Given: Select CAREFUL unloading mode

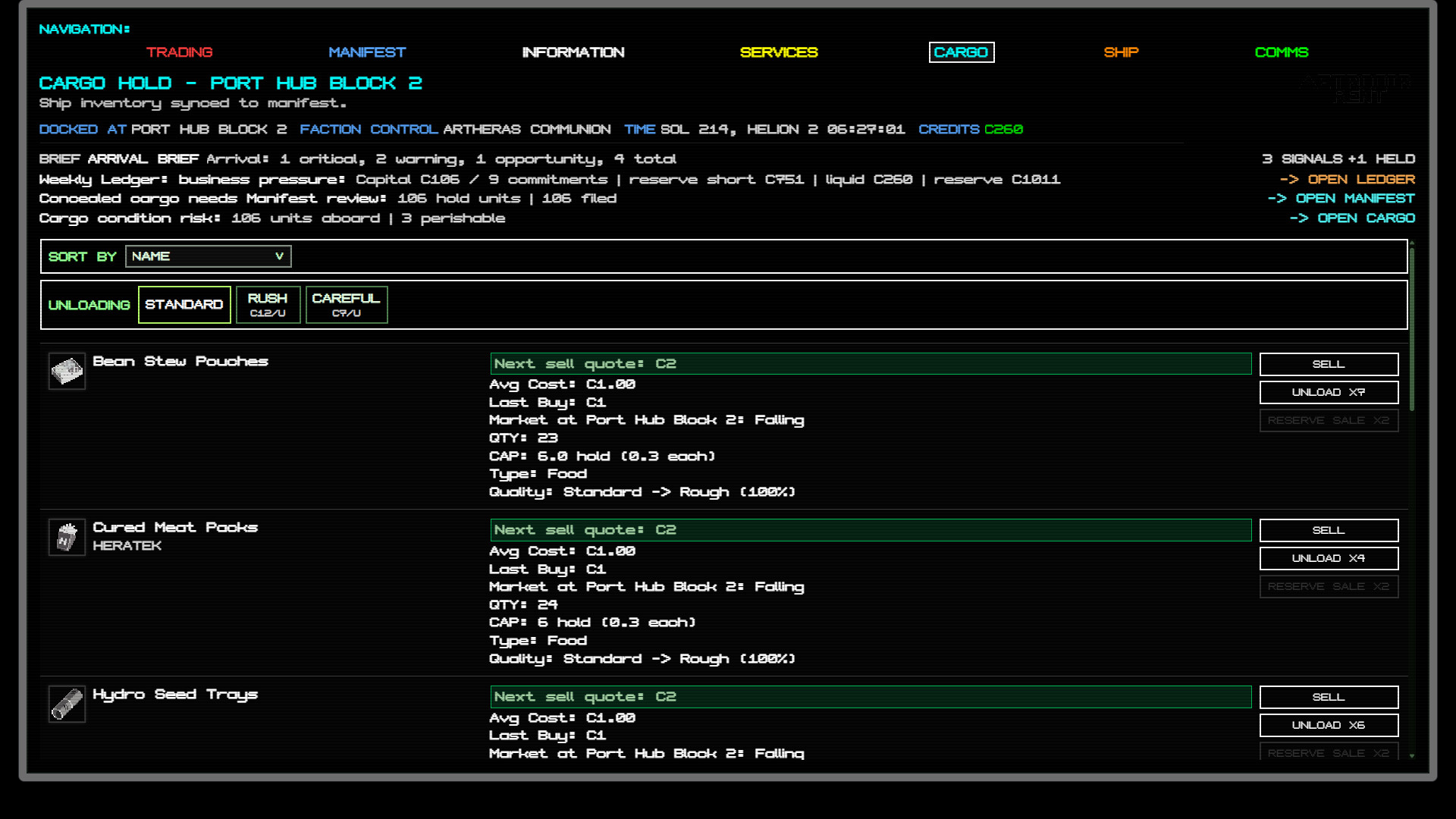Looking at the screenshot, I should (x=347, y=305).
